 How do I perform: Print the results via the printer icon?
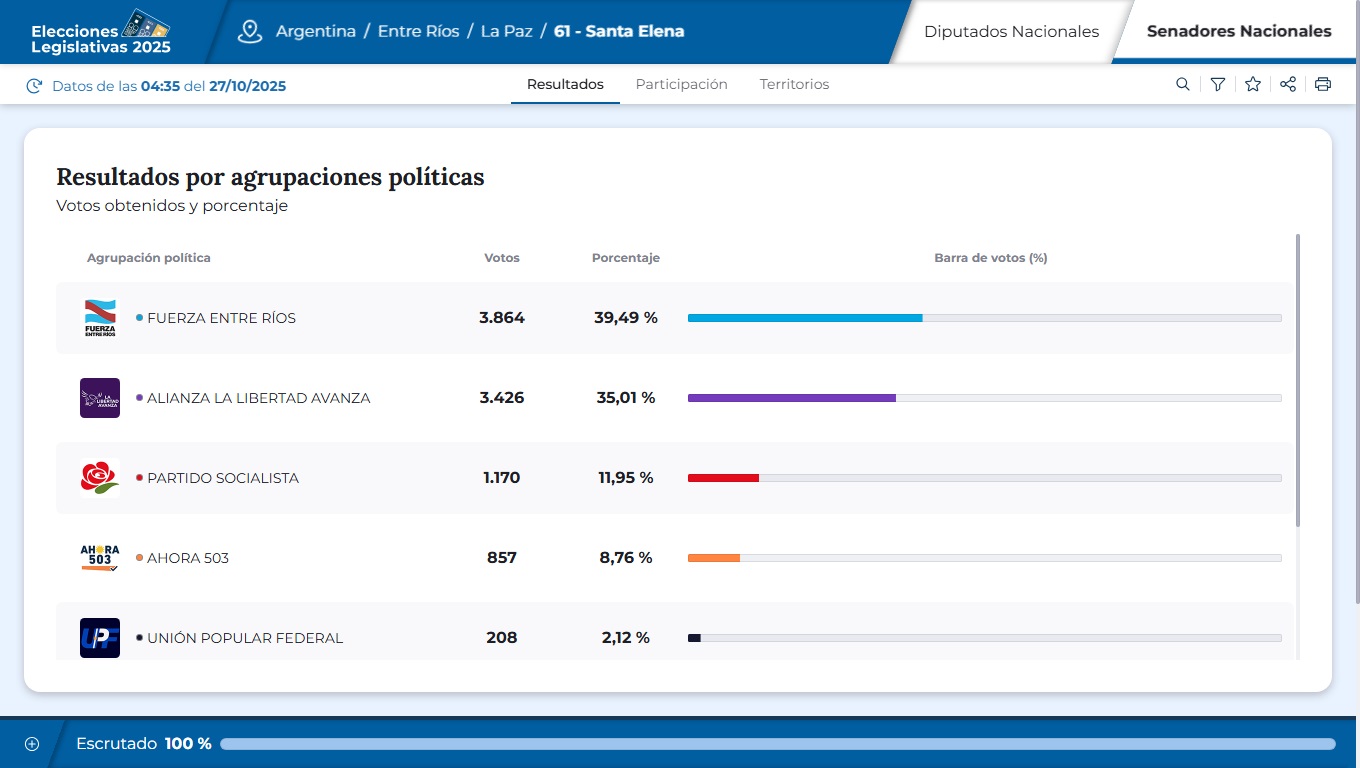coord(1322,84)
